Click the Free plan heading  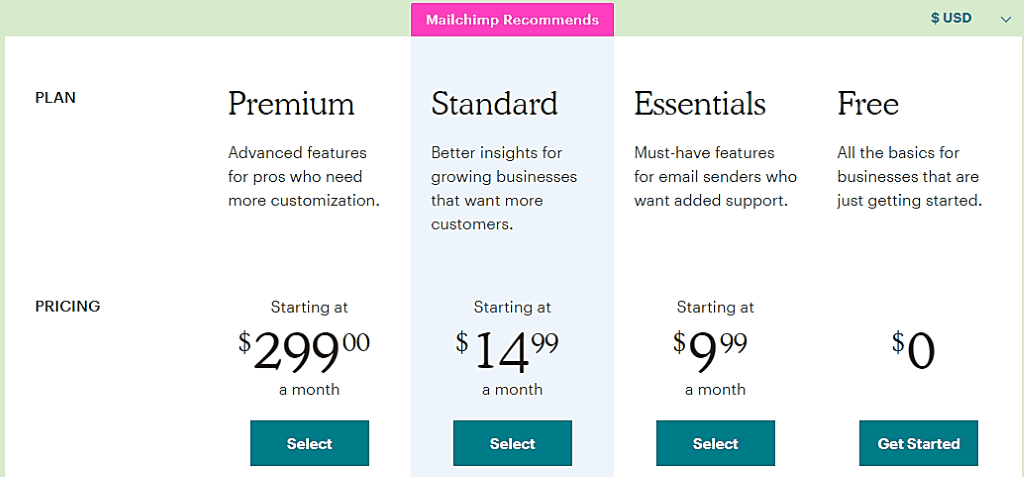click(868, 104)
